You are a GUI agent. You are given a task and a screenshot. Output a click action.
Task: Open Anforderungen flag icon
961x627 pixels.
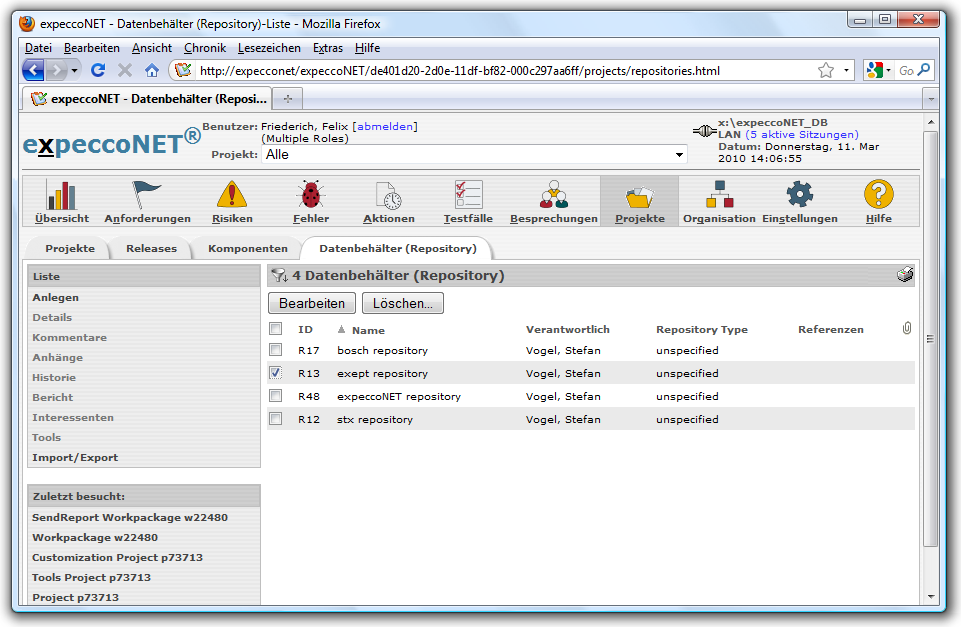(147, 195)
